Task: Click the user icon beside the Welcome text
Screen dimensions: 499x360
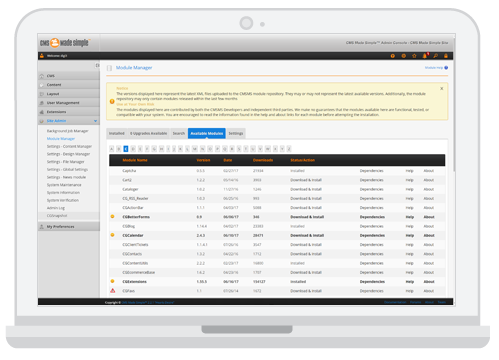Action: [42, 56]
